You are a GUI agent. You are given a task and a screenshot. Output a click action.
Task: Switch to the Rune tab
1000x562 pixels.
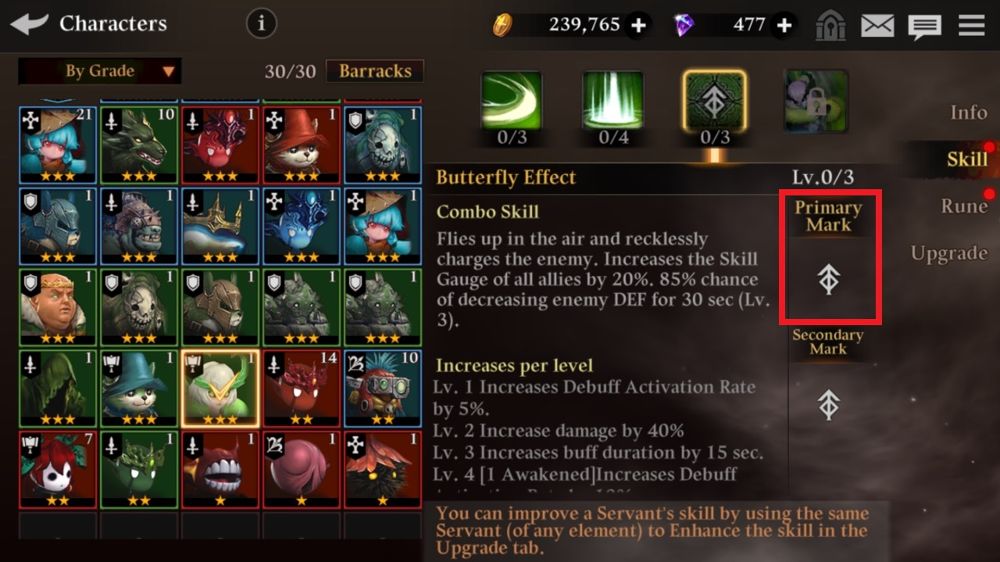point(964,205)
